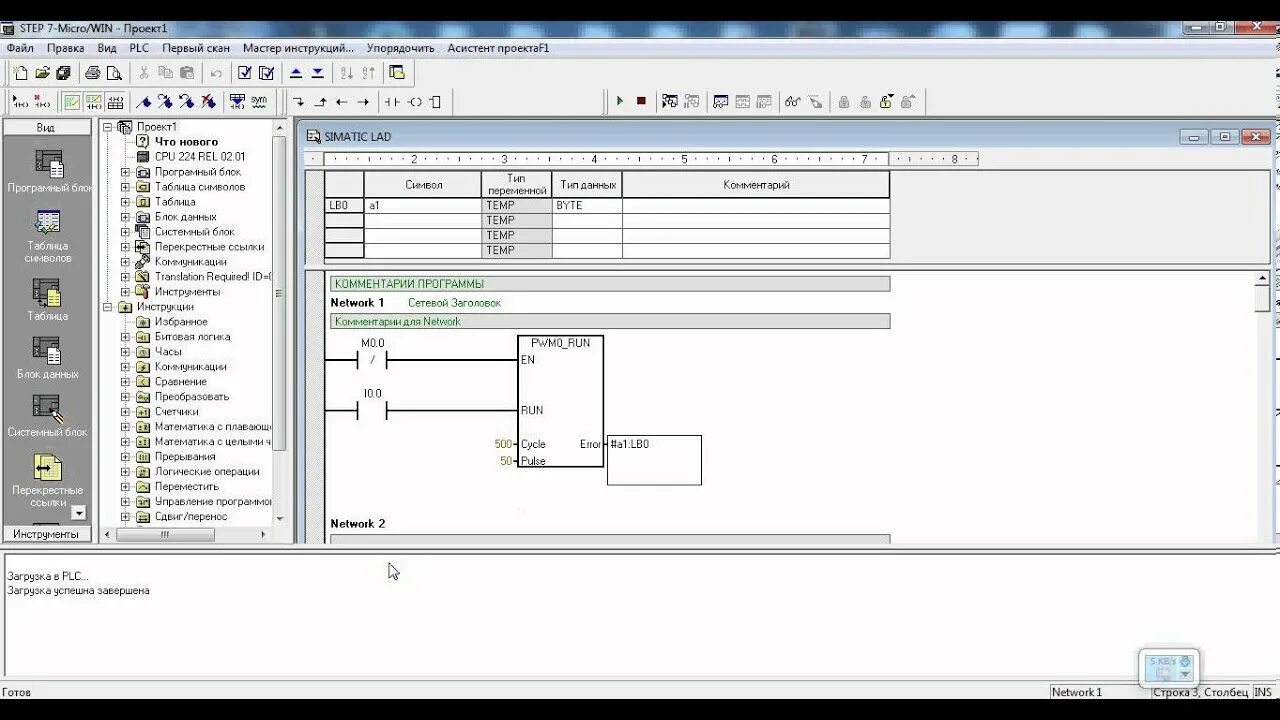
Task: Click the Insert Network icon
Action: [19, 101]
